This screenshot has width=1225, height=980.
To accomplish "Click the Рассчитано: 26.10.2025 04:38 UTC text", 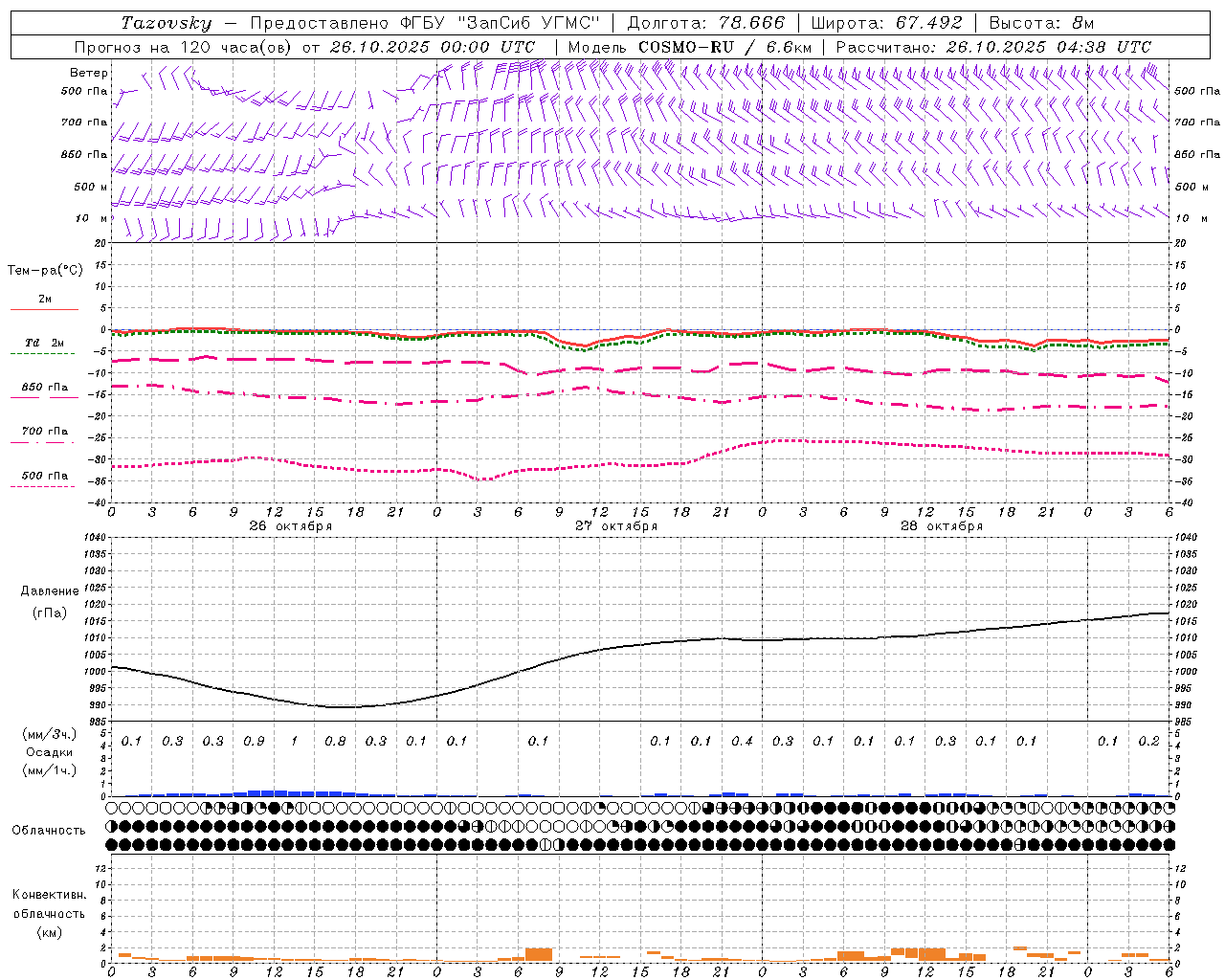I will pos(993,47).
